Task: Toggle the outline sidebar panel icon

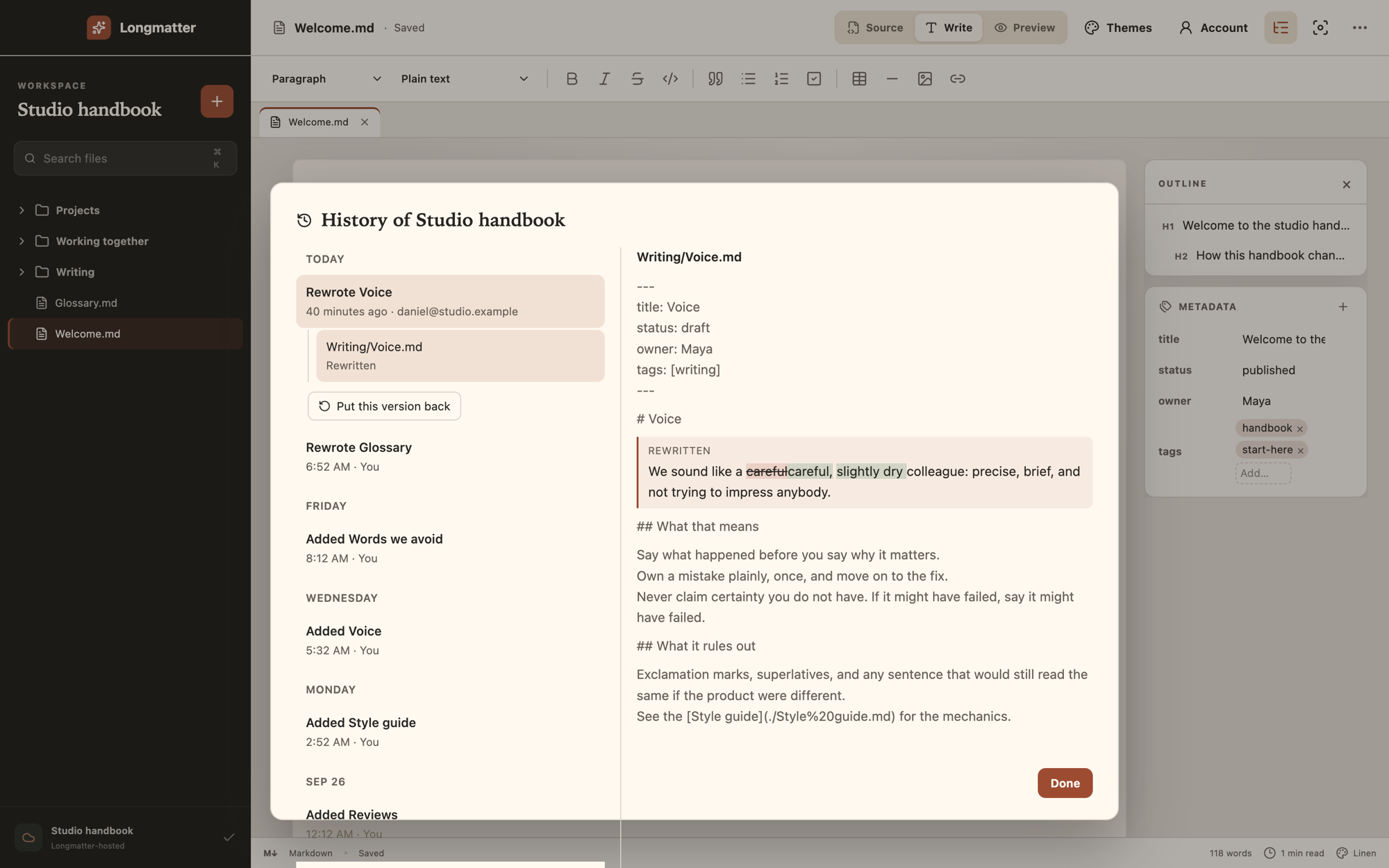Action: coord(1281,28)
